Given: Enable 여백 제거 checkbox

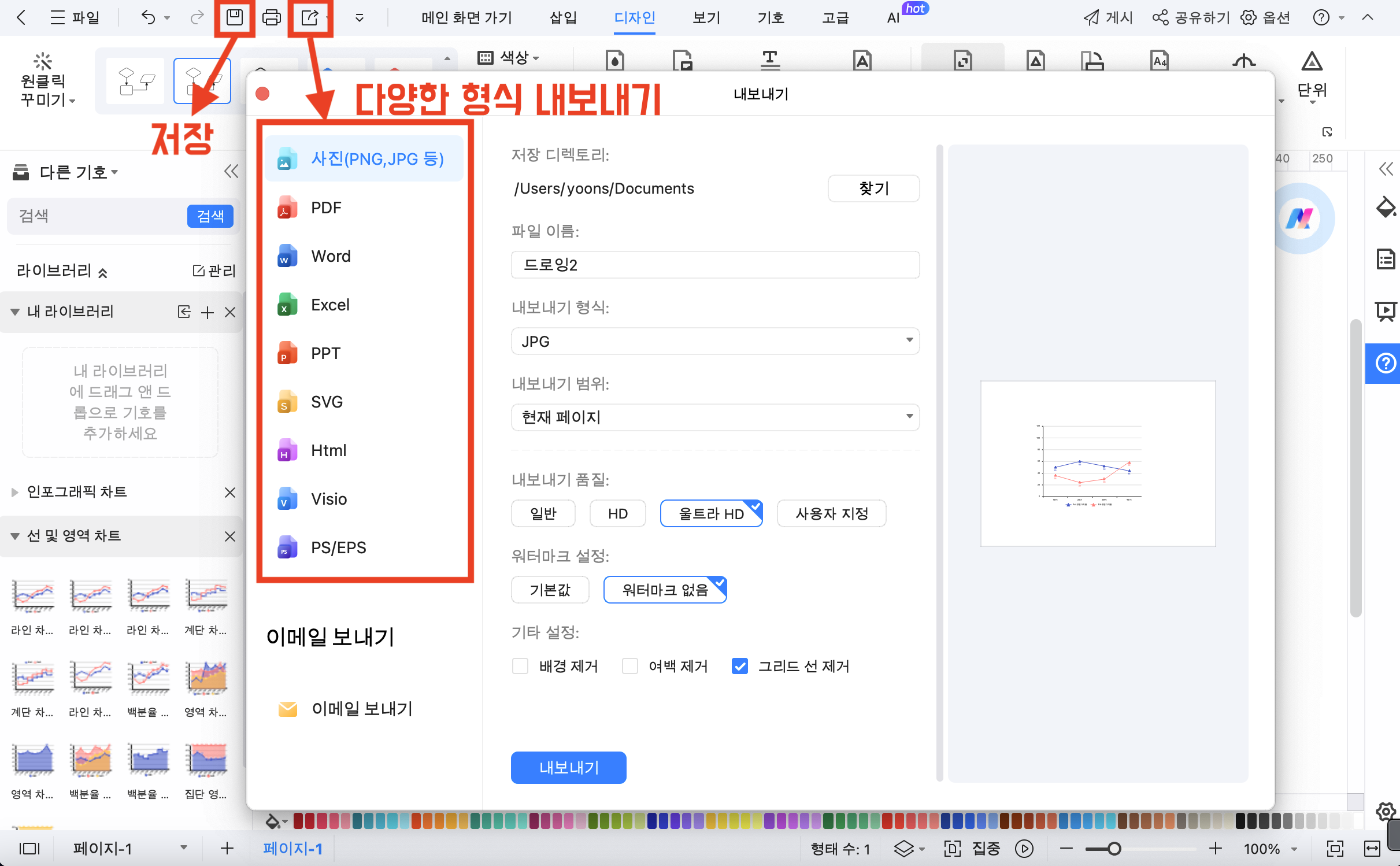Looking at the screenshot, I should point(629,666).
